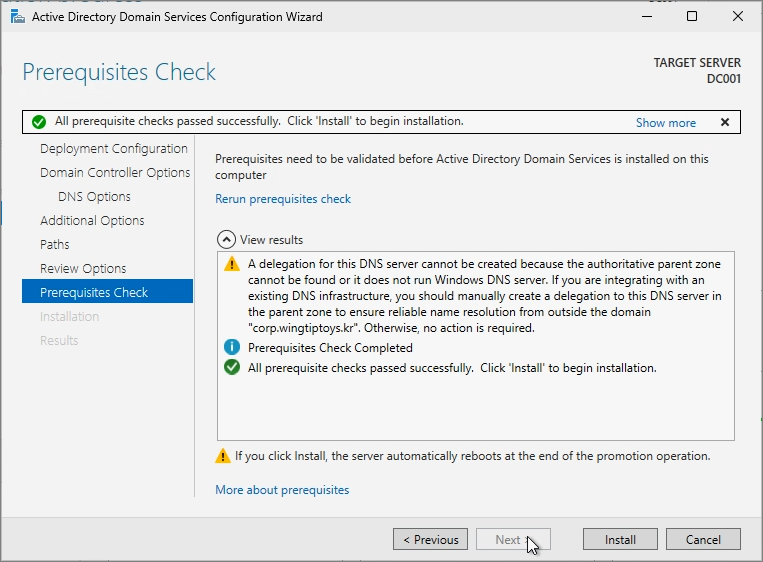This screenshot has height=562, width=763.
Task: Collapse the View results section
Action: pyautogui.click(x=226, y=239)
